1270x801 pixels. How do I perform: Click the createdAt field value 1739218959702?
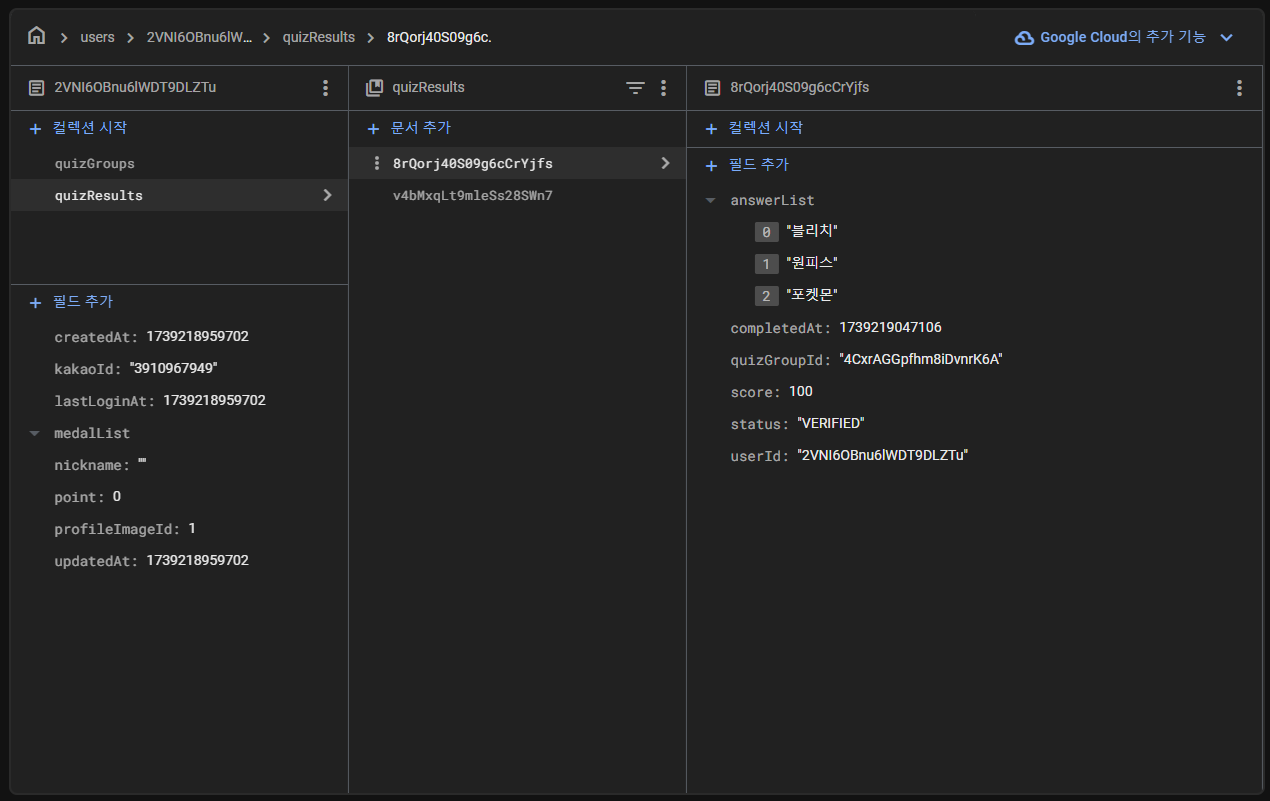click(197, 336)
